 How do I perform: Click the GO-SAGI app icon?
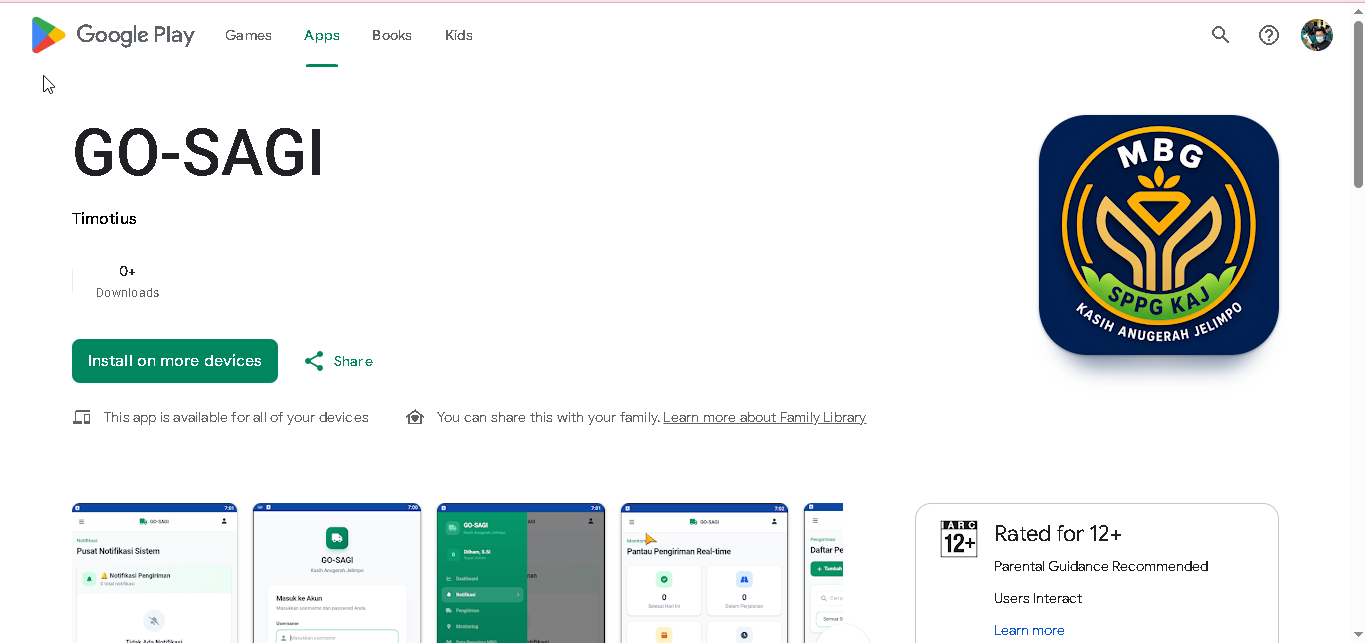click(x=1158, y=235)
